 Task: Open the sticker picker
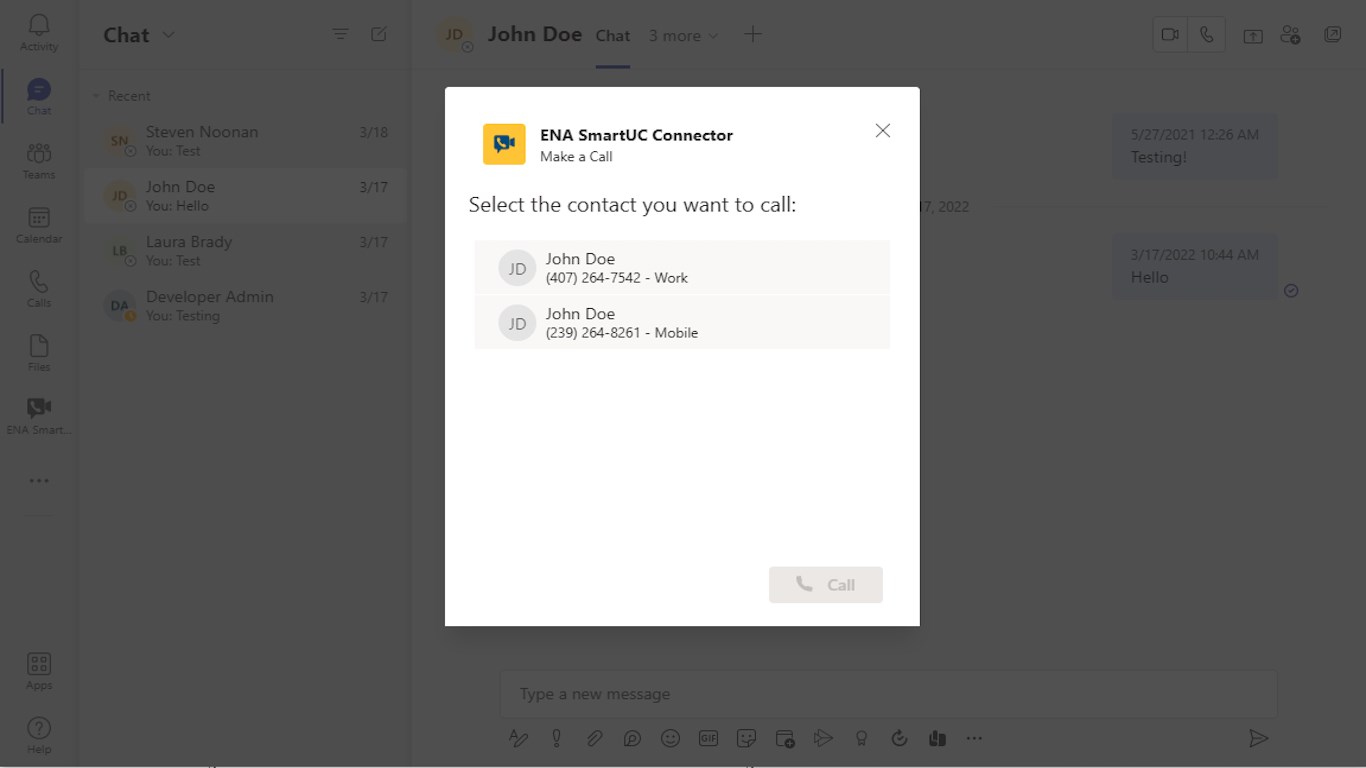(746, 738)
